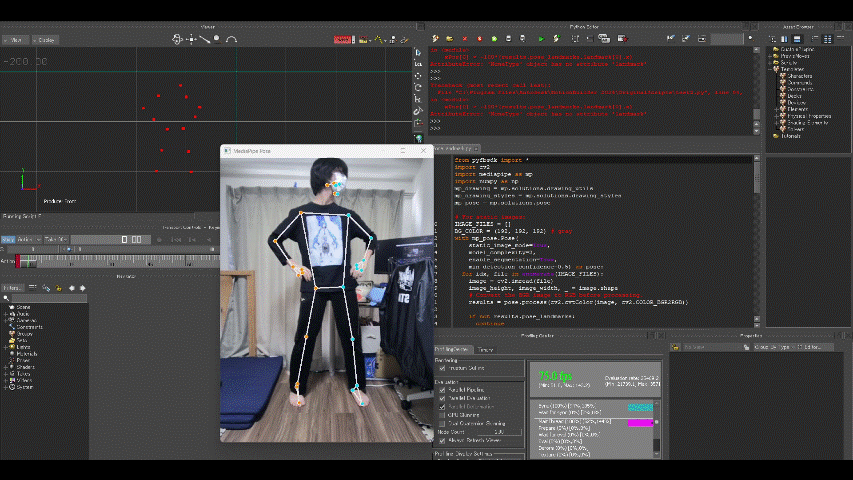Screen dimensions: 853x480
Task: Expand the System node in Navigator
Action: point(6,387)
